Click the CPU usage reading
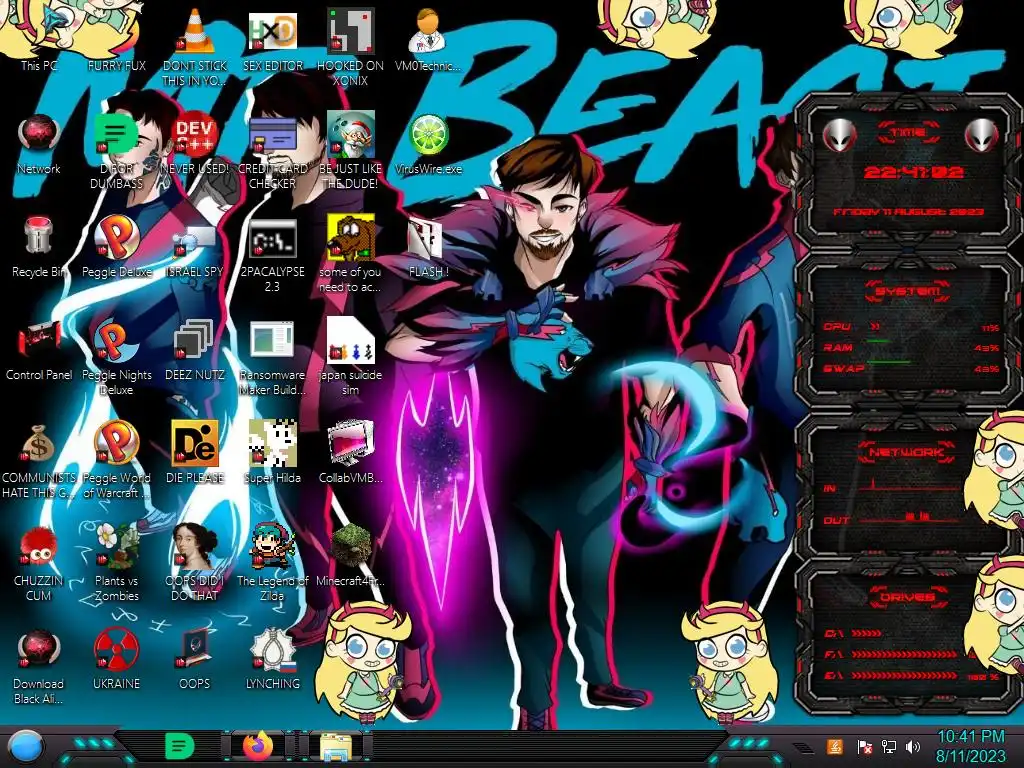 (990, 328)
